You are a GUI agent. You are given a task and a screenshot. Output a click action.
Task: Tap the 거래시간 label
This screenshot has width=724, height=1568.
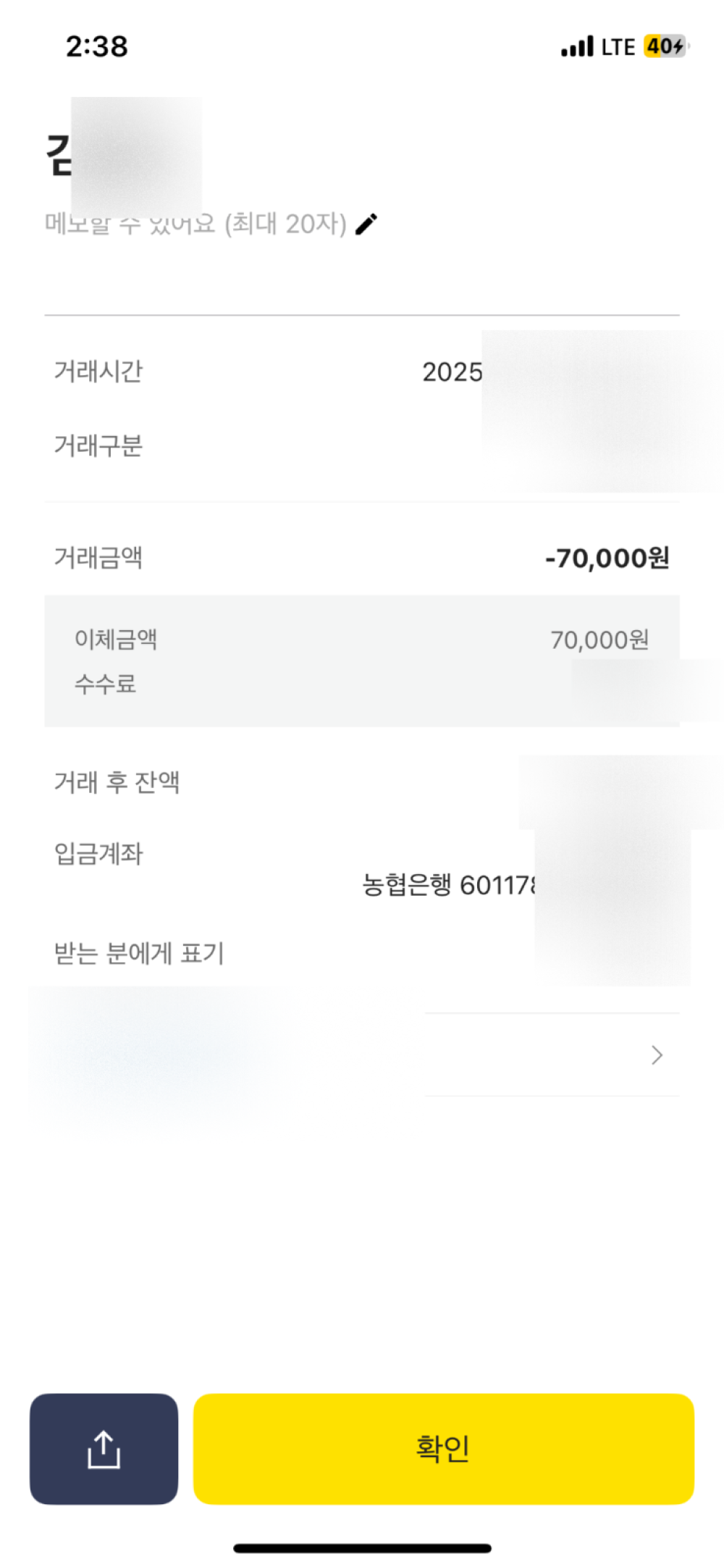click(x=98, y=372)
